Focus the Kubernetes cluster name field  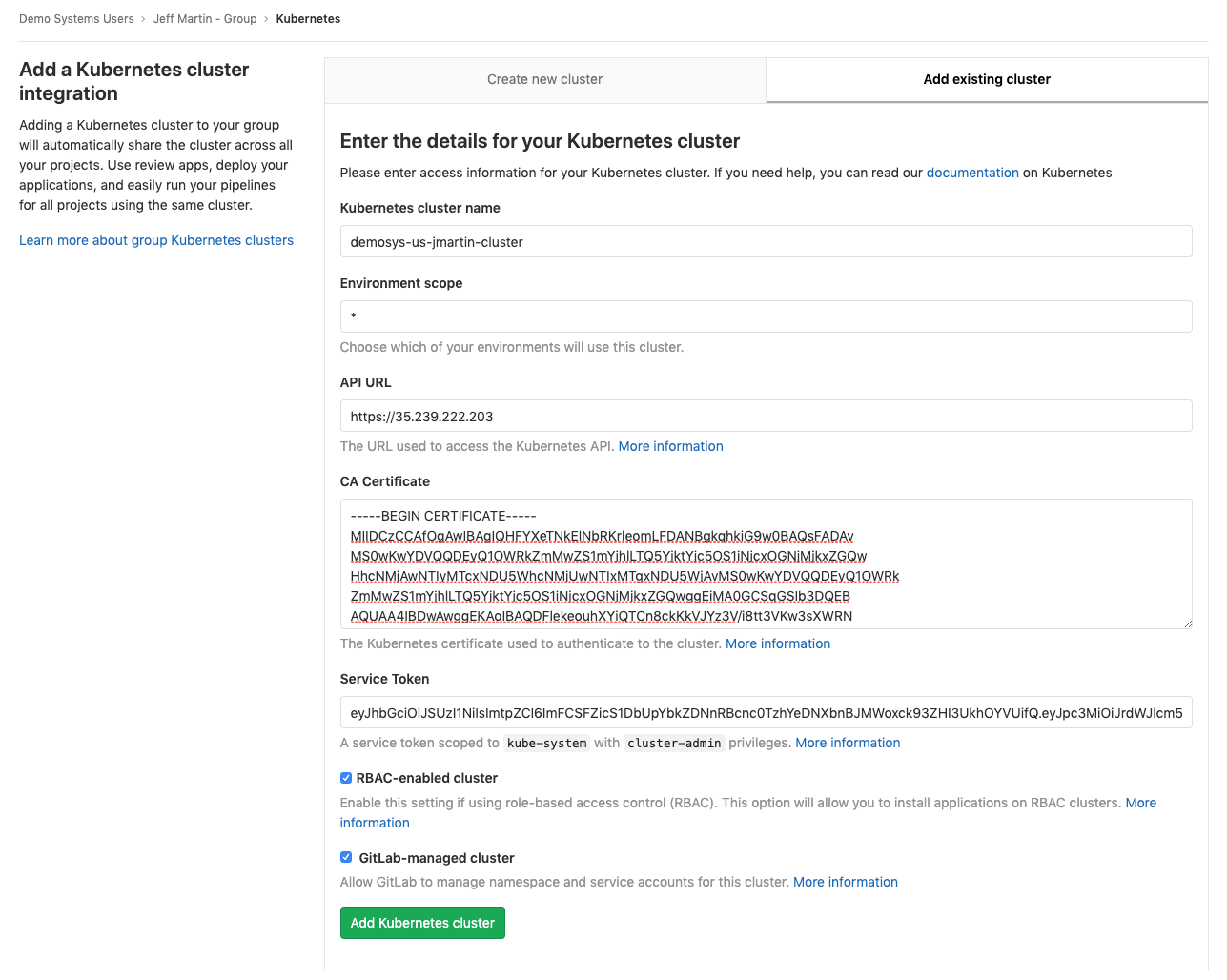point(766,241)
